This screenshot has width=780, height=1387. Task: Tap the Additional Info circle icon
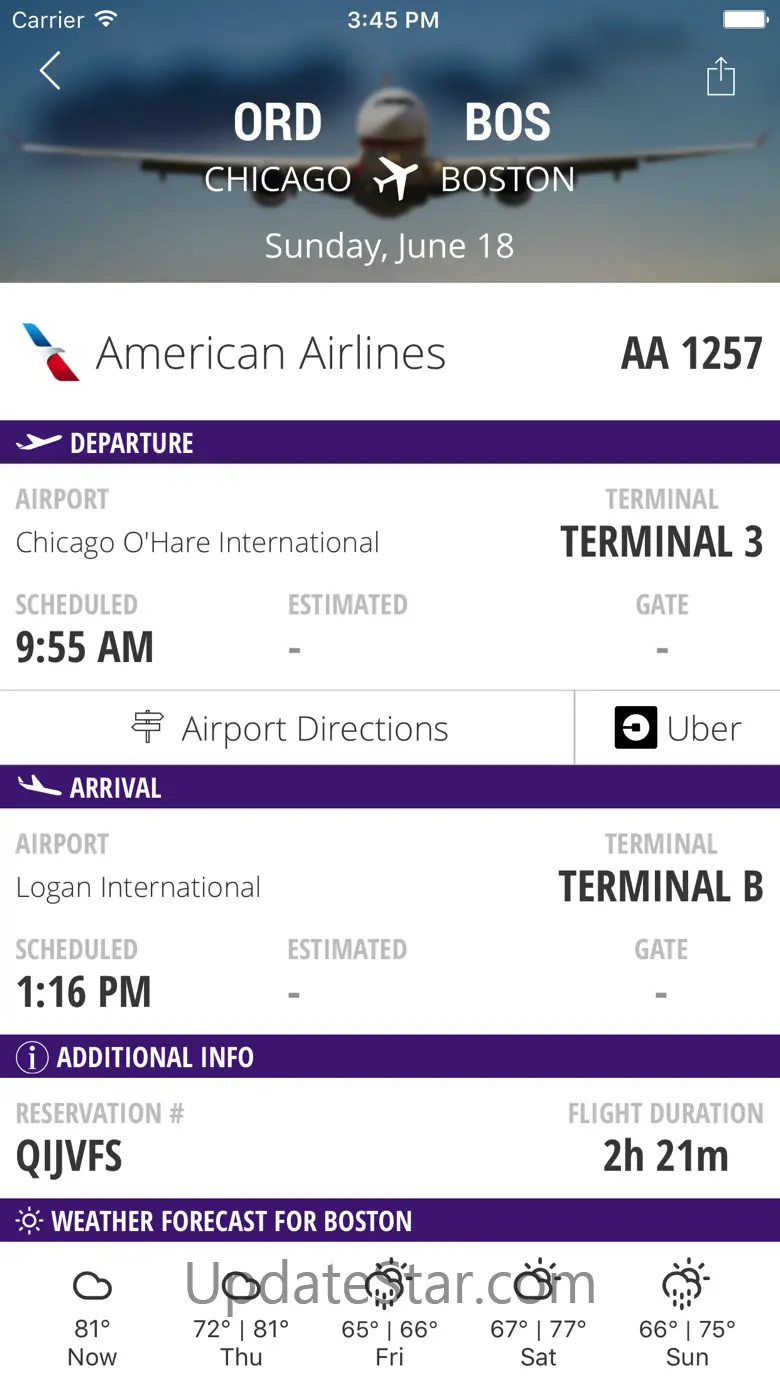(x=32, y=1057)
